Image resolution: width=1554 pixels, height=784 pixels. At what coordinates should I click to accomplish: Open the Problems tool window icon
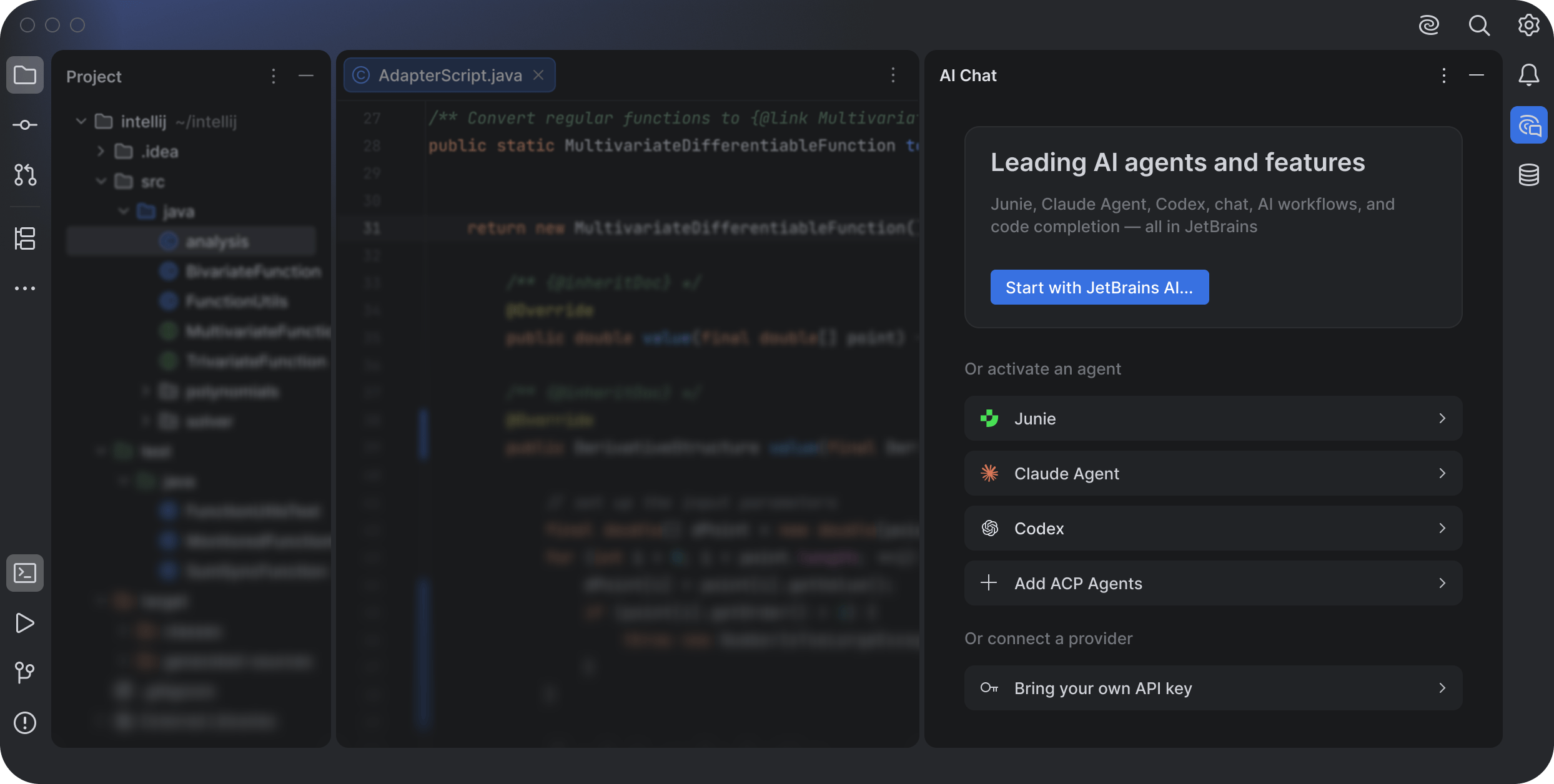[25, 723]
